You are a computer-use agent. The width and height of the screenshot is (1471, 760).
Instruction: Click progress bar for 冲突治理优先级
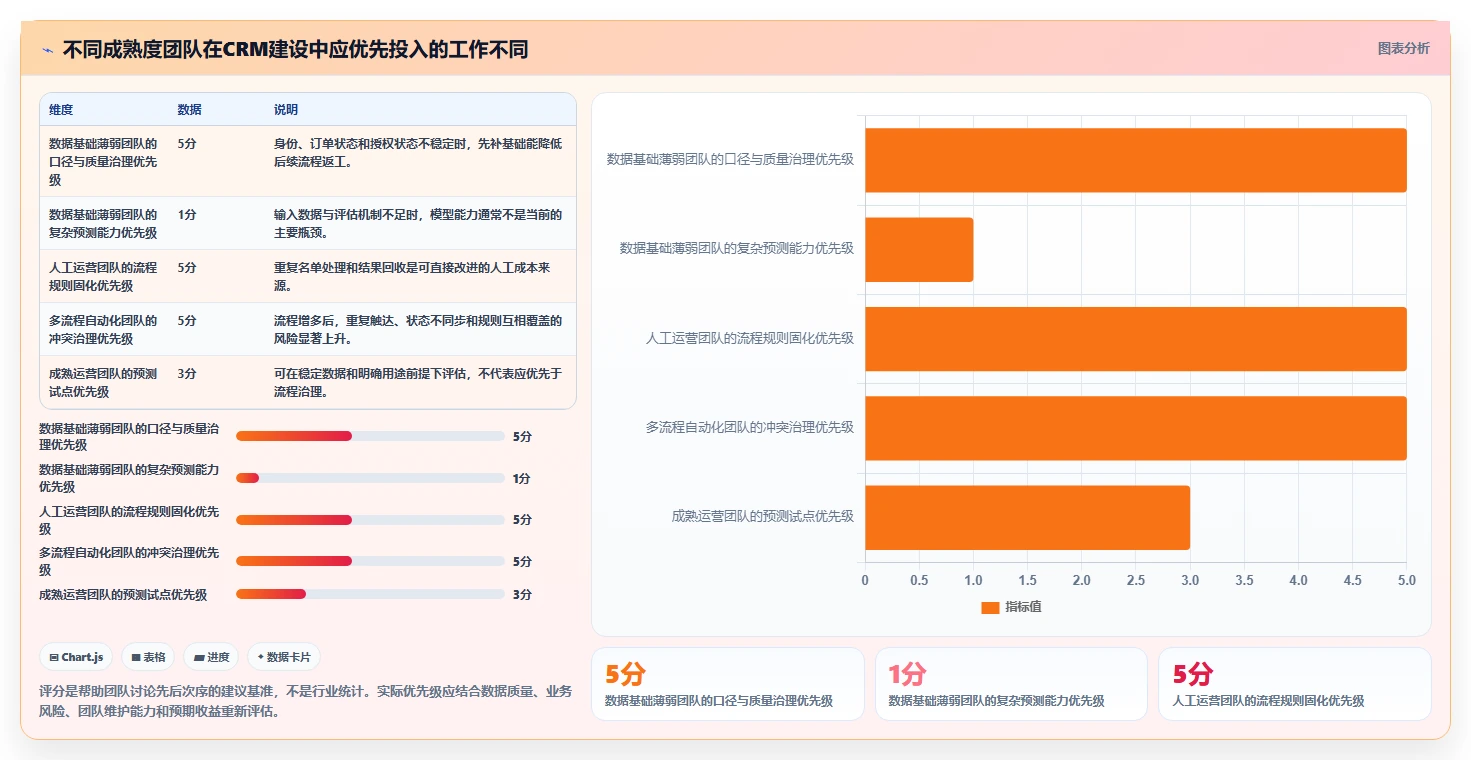tap(370, 561)
